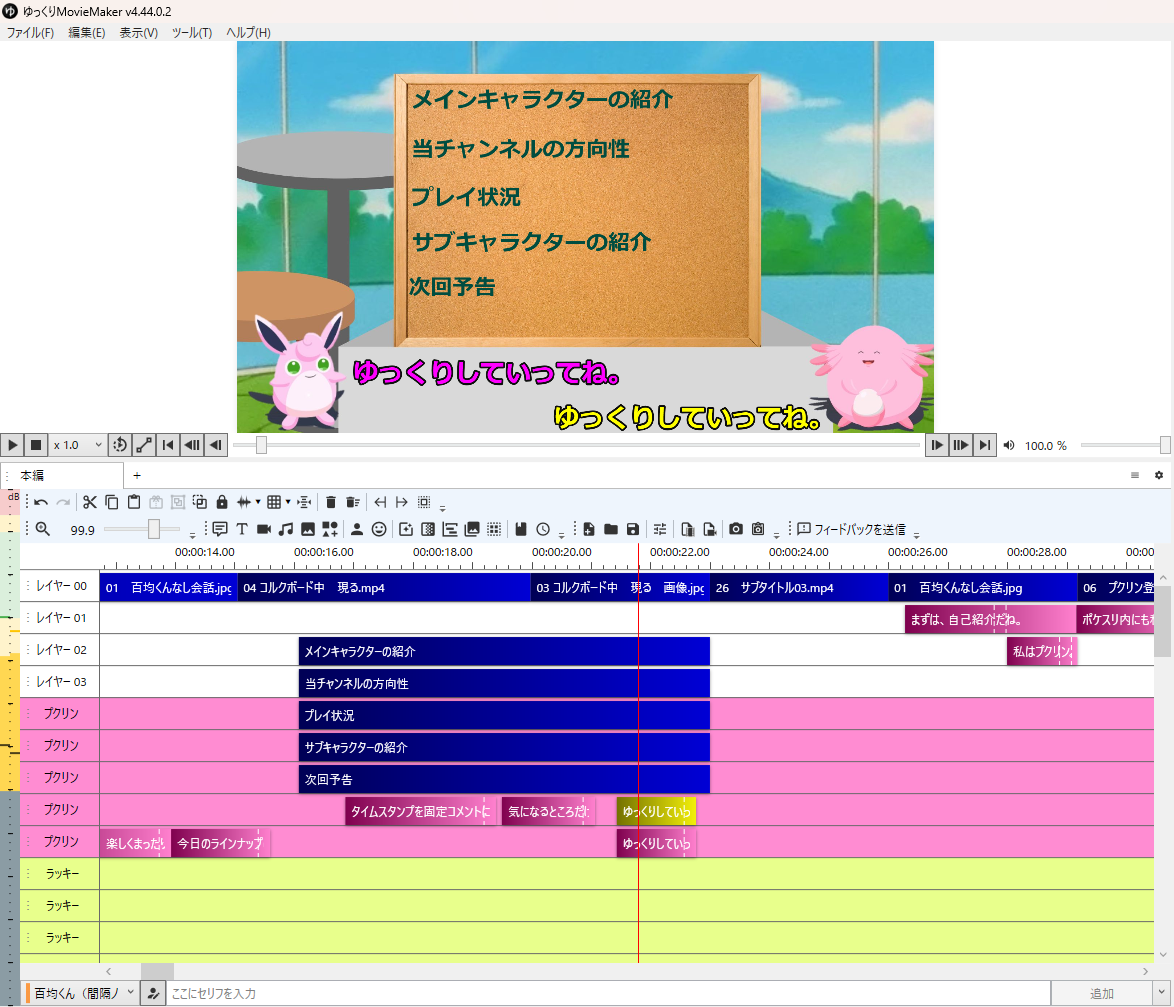1174x1007 pixels.
Task: Click the right arrow-from-bar icon in toolbar
Action: tap(402, 502)
